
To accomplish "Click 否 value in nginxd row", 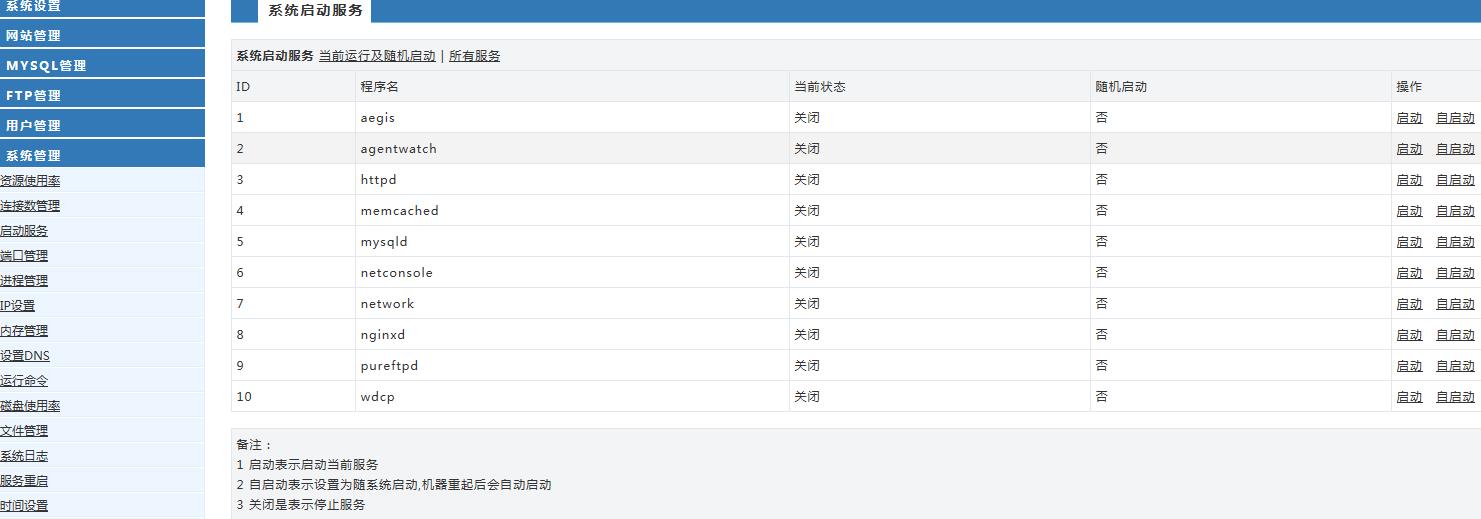I will (x=1101, y=335).
